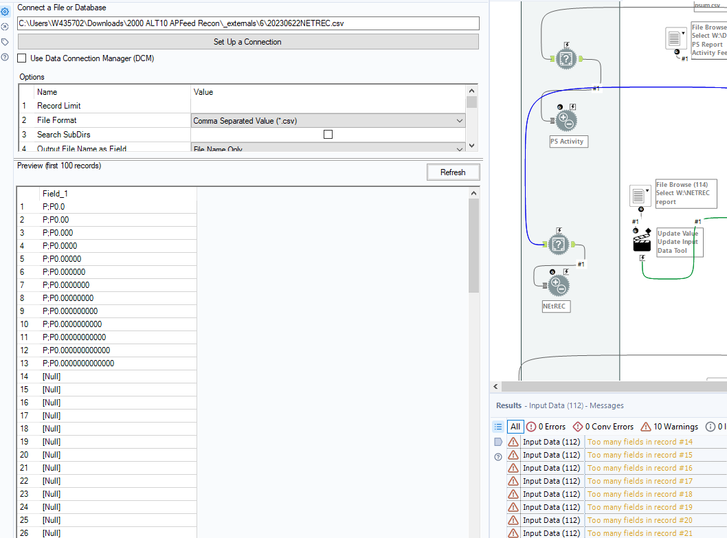Refresh the data preview
727x538 pixels.
point(453,173)
